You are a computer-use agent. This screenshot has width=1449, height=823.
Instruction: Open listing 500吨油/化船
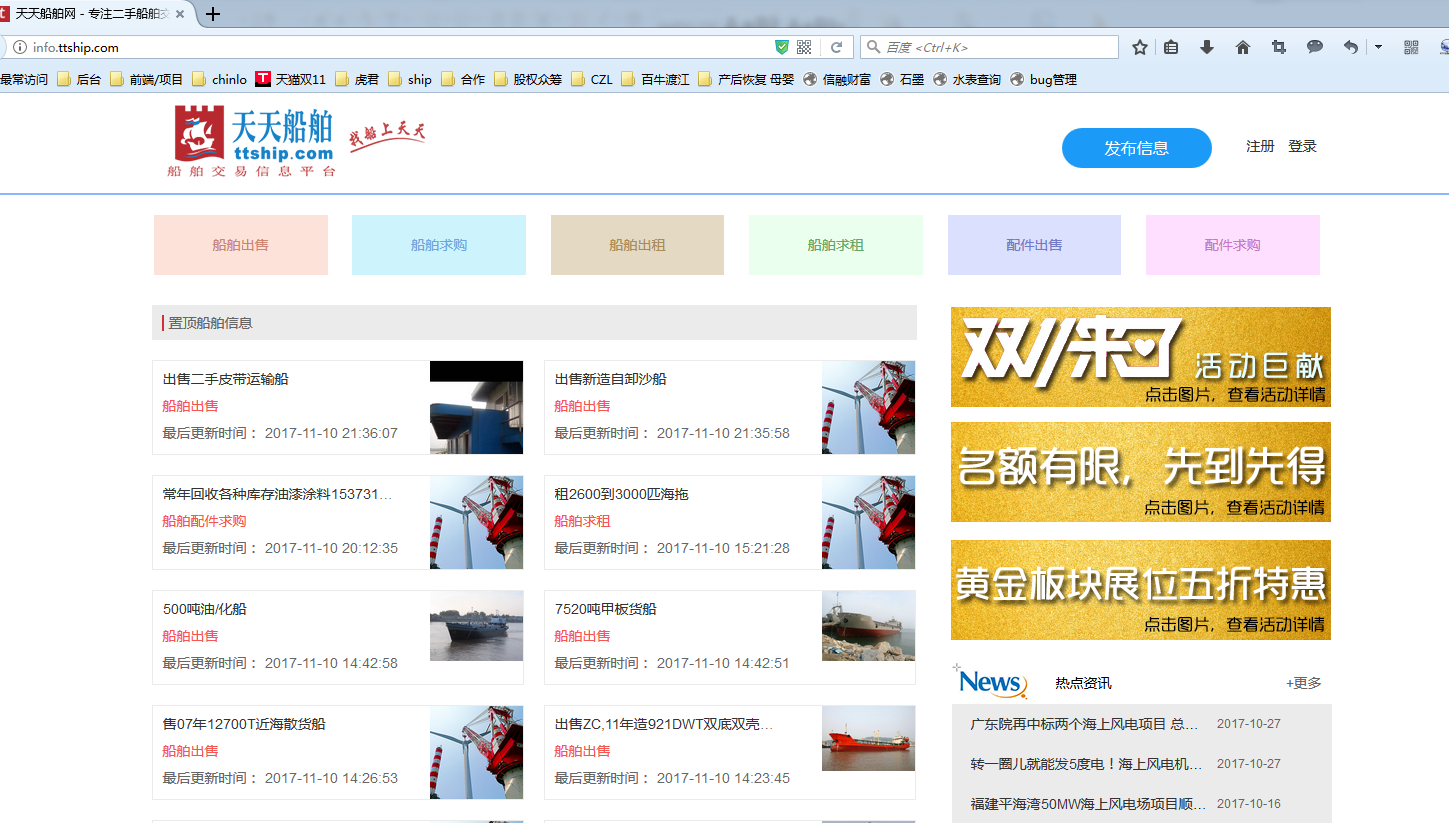205,609
